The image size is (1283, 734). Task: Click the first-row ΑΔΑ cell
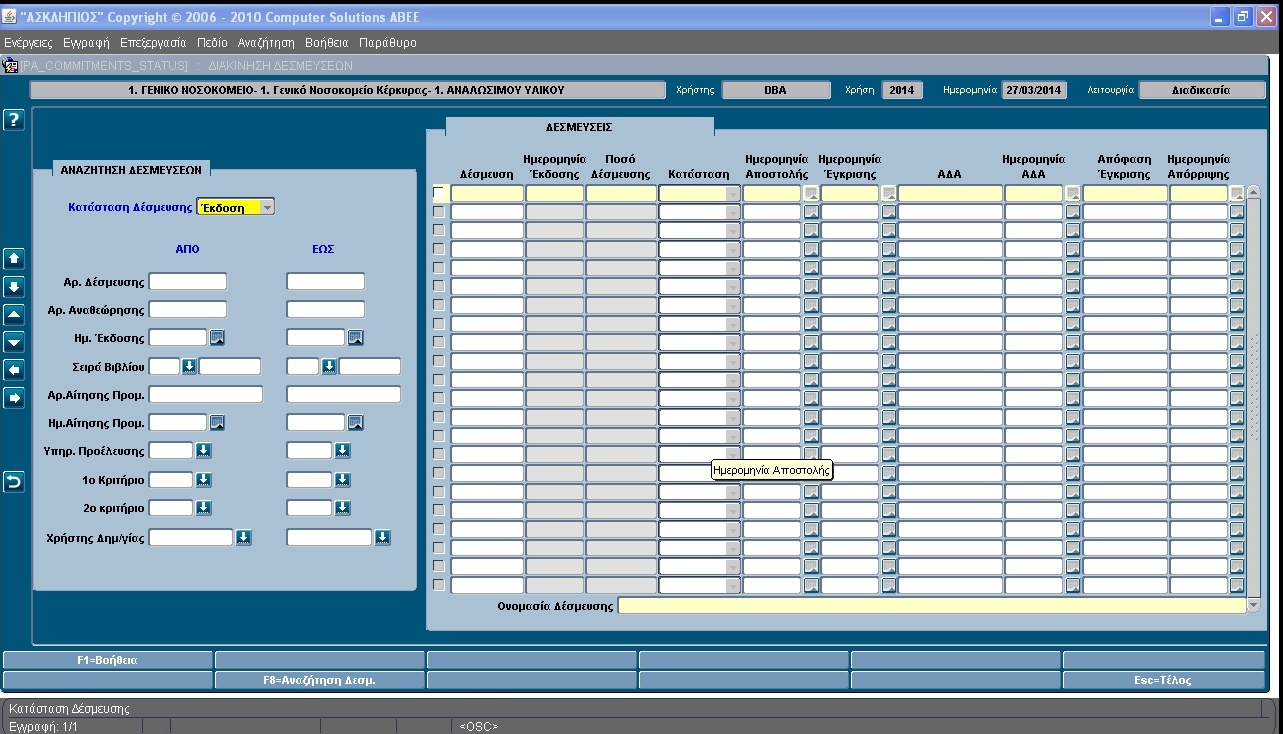950,193
